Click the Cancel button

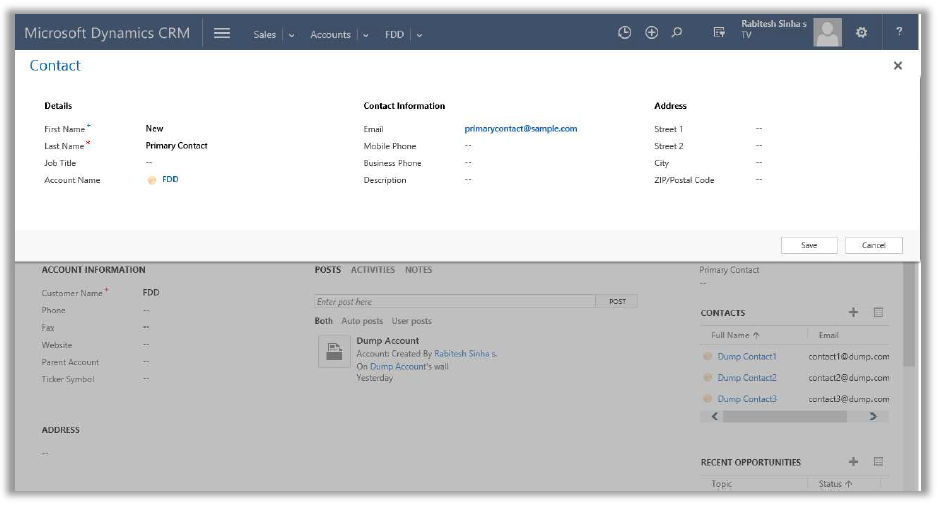[873, 245]
